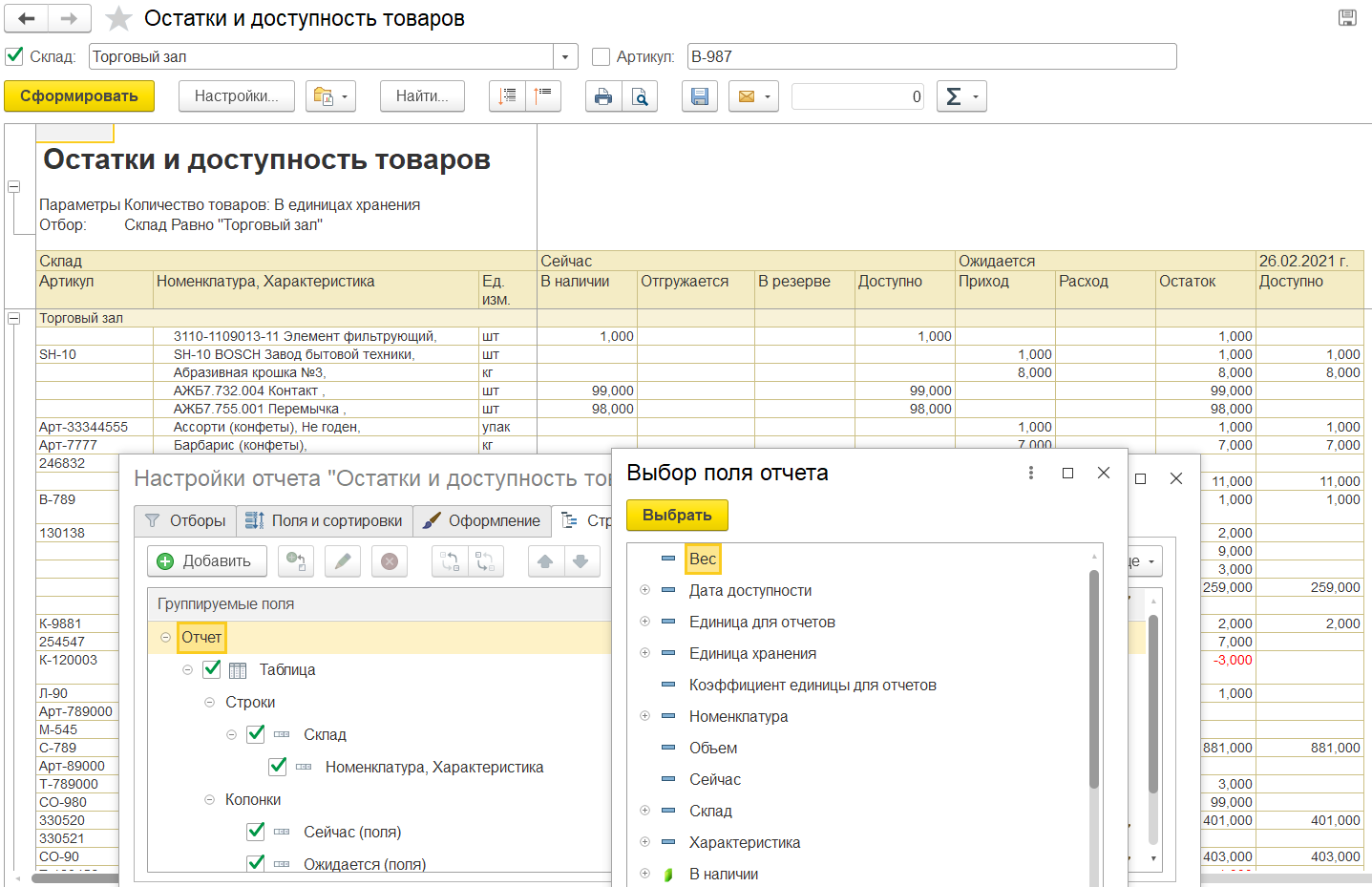Uncheck the Склад filter checkbox
The width and height of the screenshot is (1372, 887).
[x=14, y=56]
